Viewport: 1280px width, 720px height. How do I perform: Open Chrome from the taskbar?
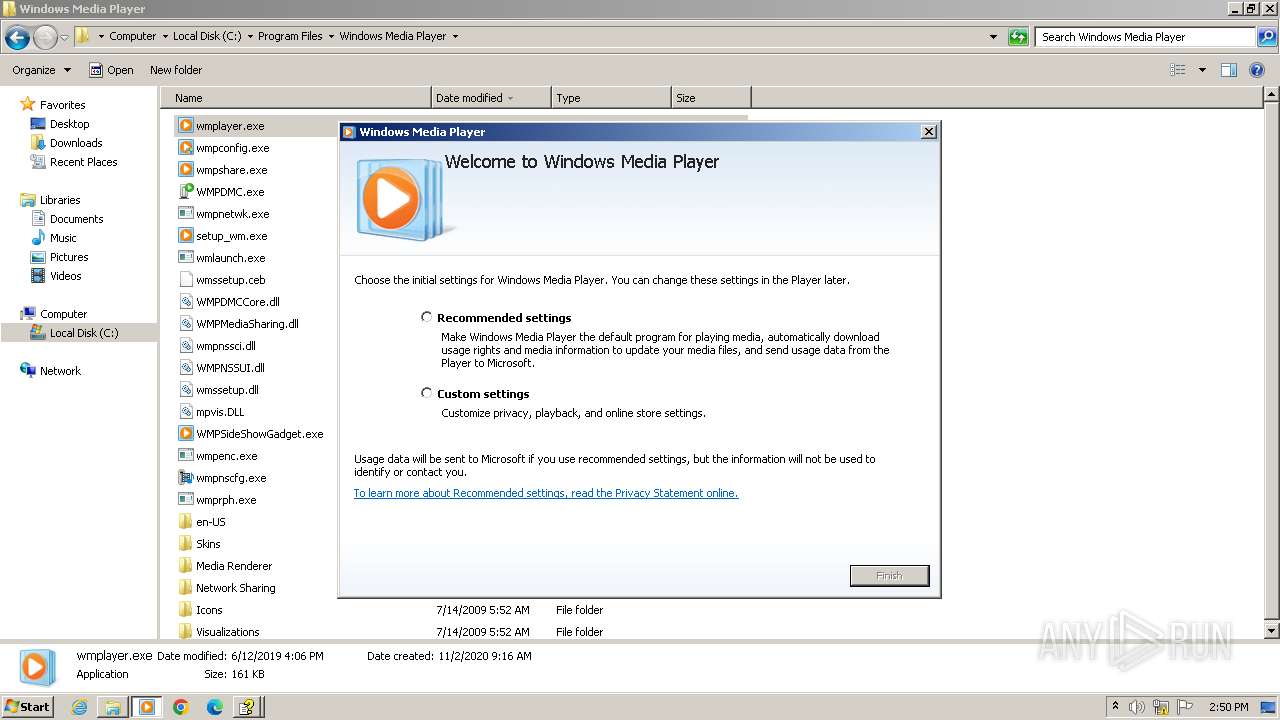tap(181, 707)
